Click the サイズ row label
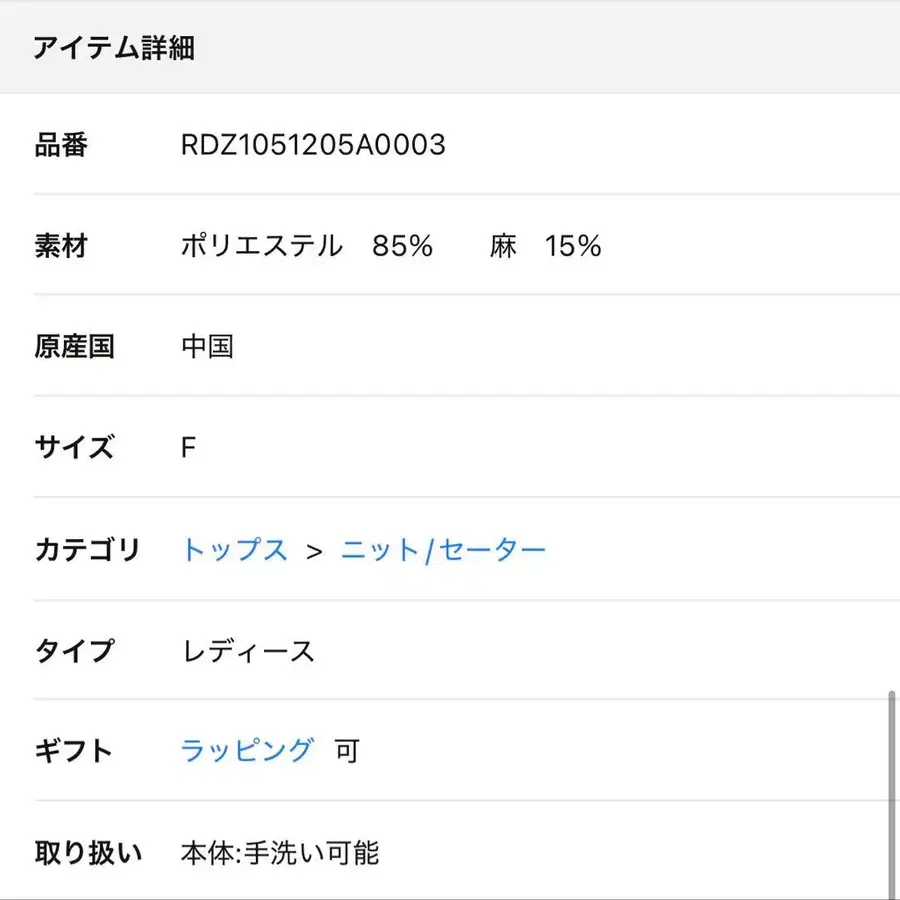 75,447
